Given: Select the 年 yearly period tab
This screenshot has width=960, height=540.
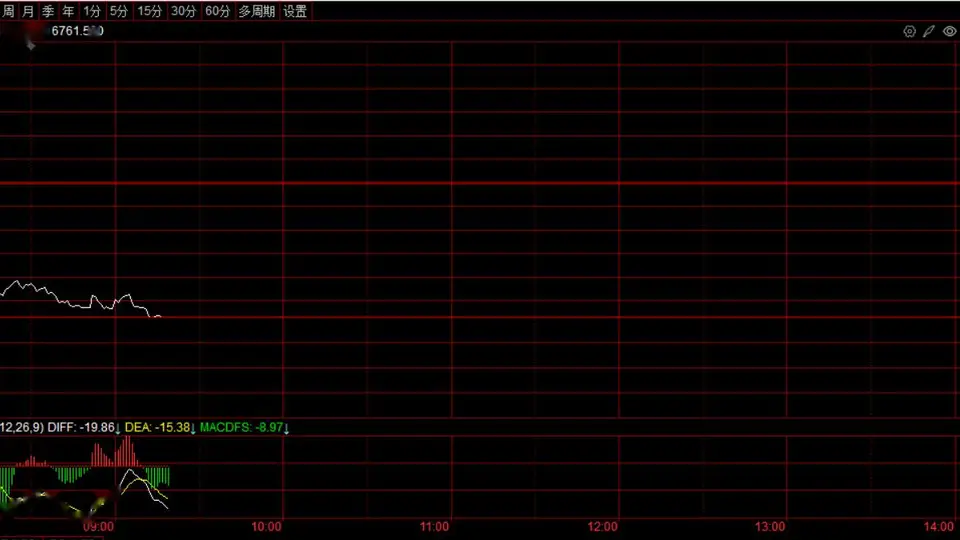Looking at the screenshot, I should pos(69,11).
